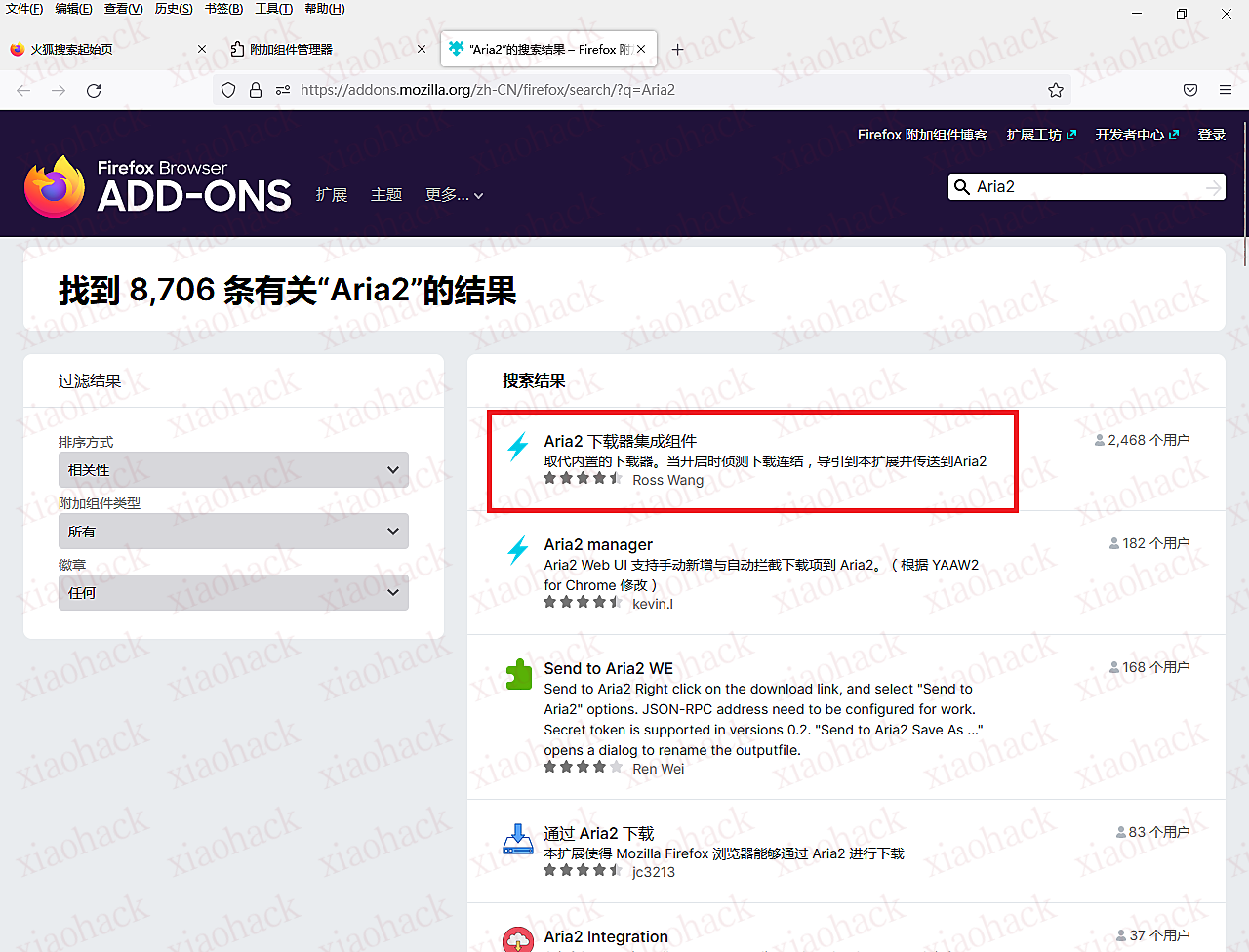
Task: Open the site permissions icon in the address bar
Action: pyautogui.click(x=283, y=90)
